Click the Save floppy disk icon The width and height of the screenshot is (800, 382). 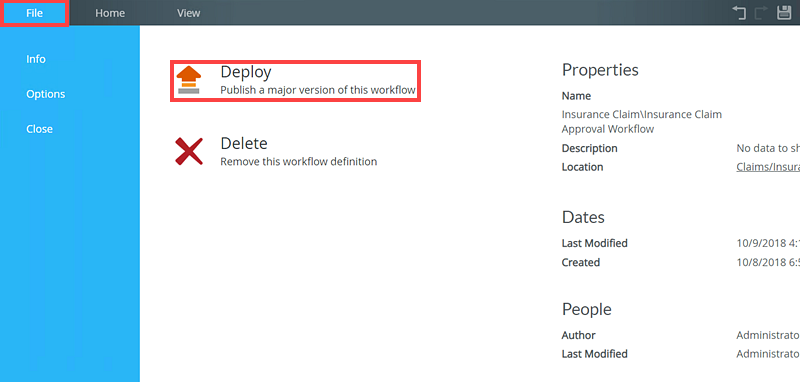click(784, 13)
